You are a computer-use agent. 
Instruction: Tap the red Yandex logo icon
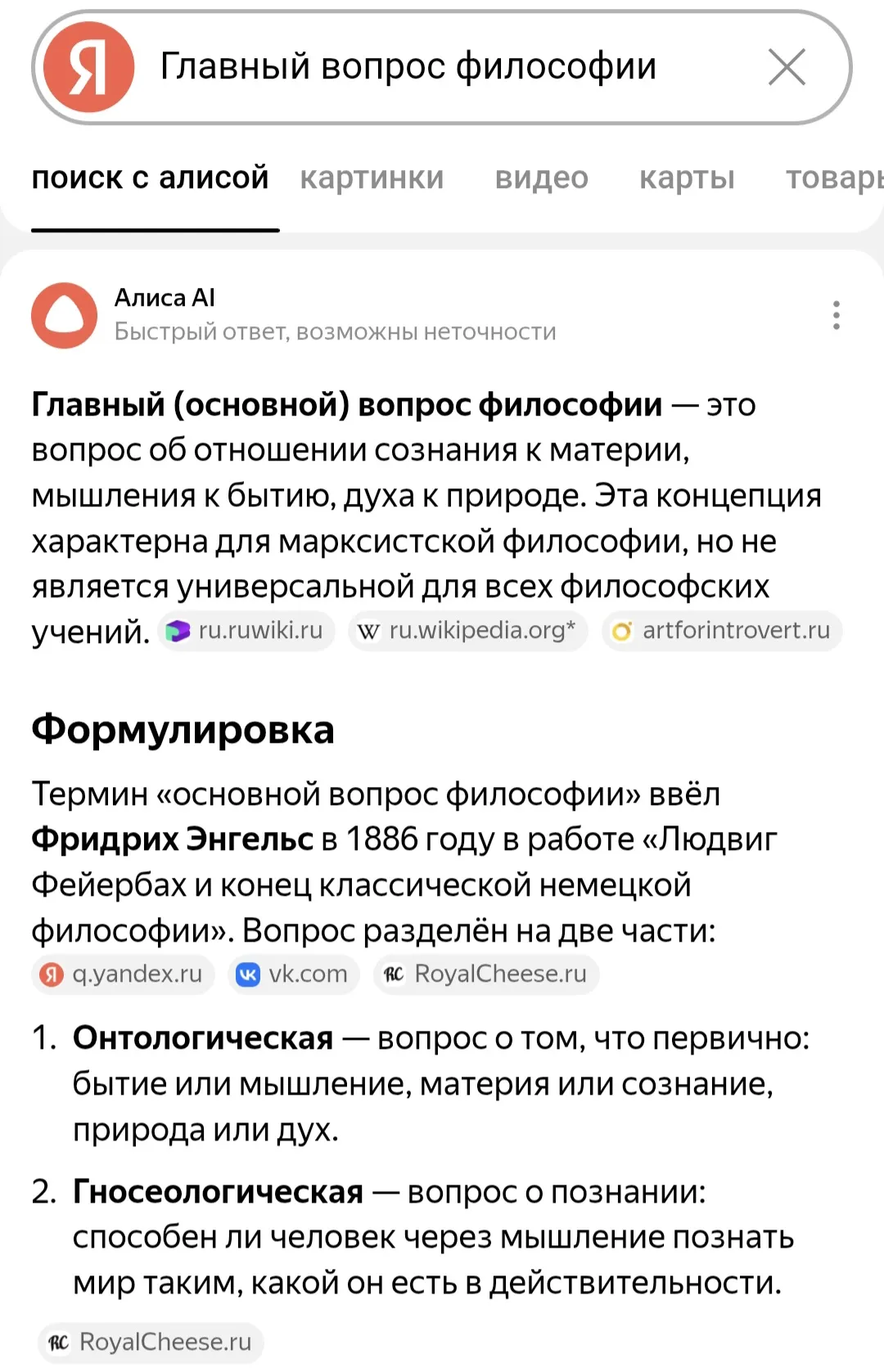click(x=88, y=67)
